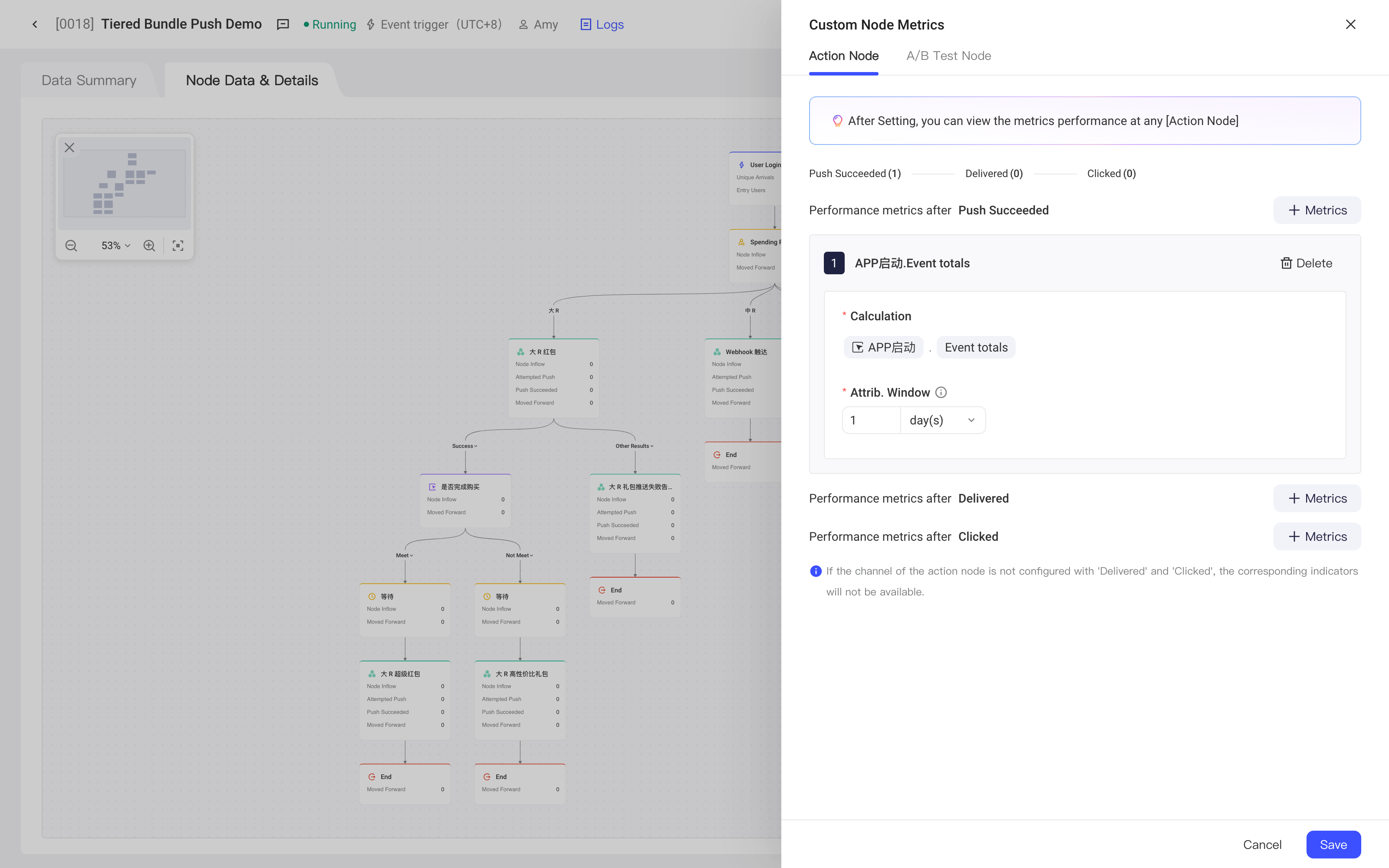Screen dimensions: 1389x868
Task: Click the Delivered (0) step
Action: 994,173
